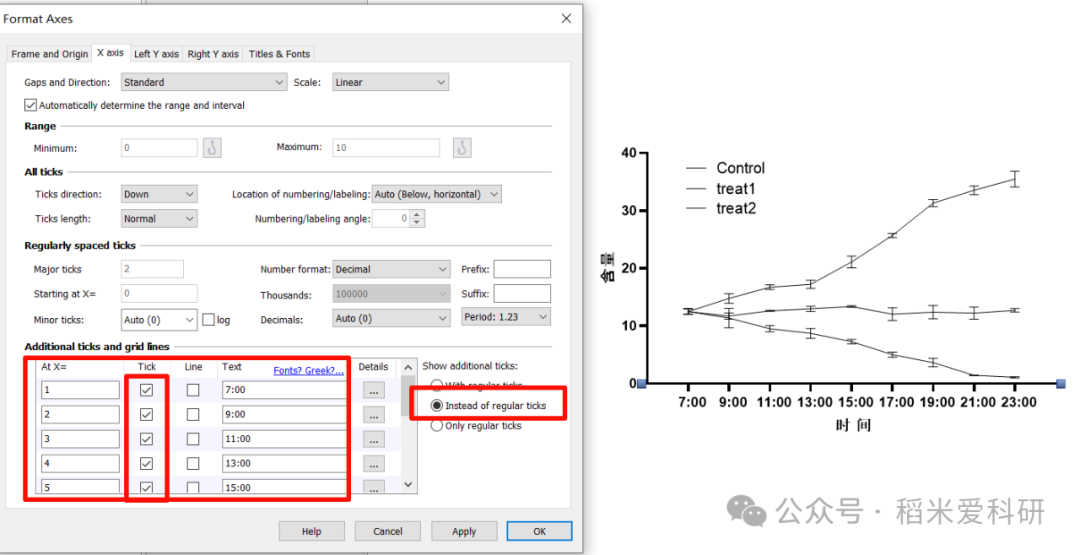Click the hook icon next to Maximum

coord(462,147)
